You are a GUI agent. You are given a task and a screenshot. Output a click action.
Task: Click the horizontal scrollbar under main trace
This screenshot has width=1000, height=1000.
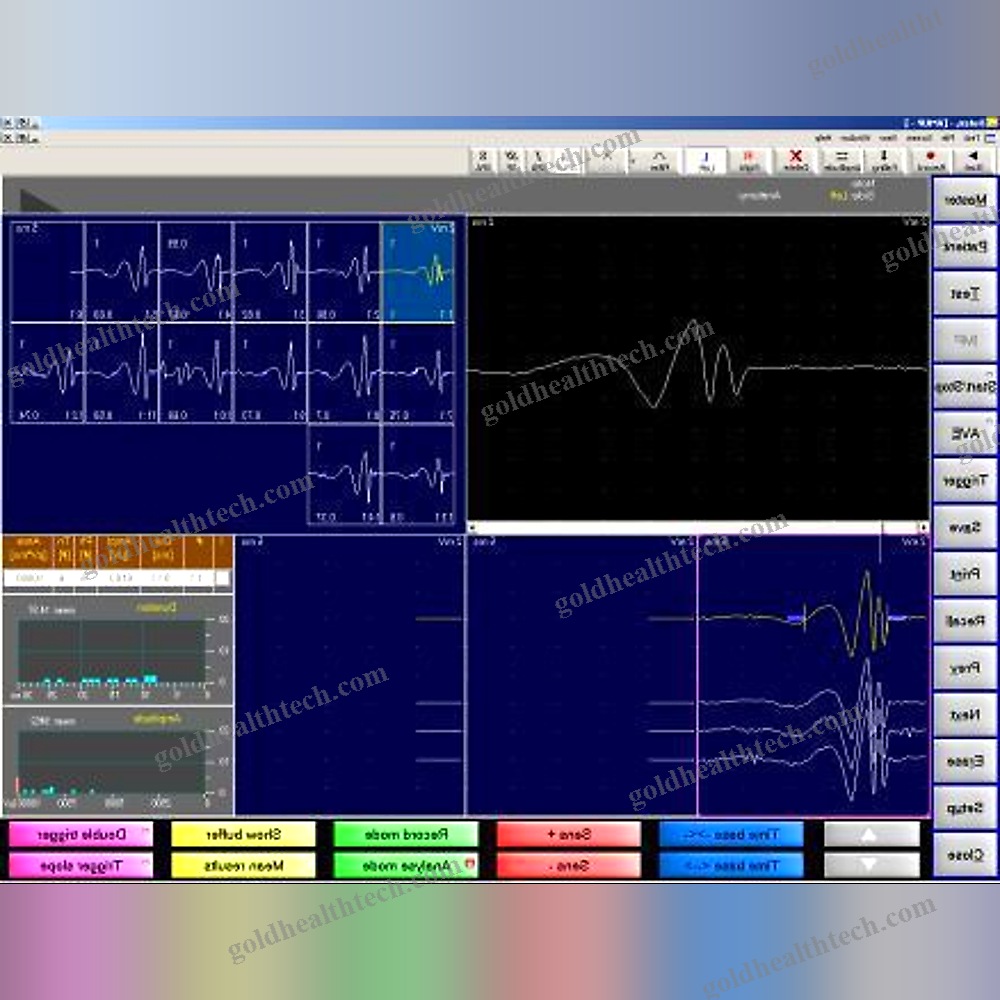coord(698,527)
